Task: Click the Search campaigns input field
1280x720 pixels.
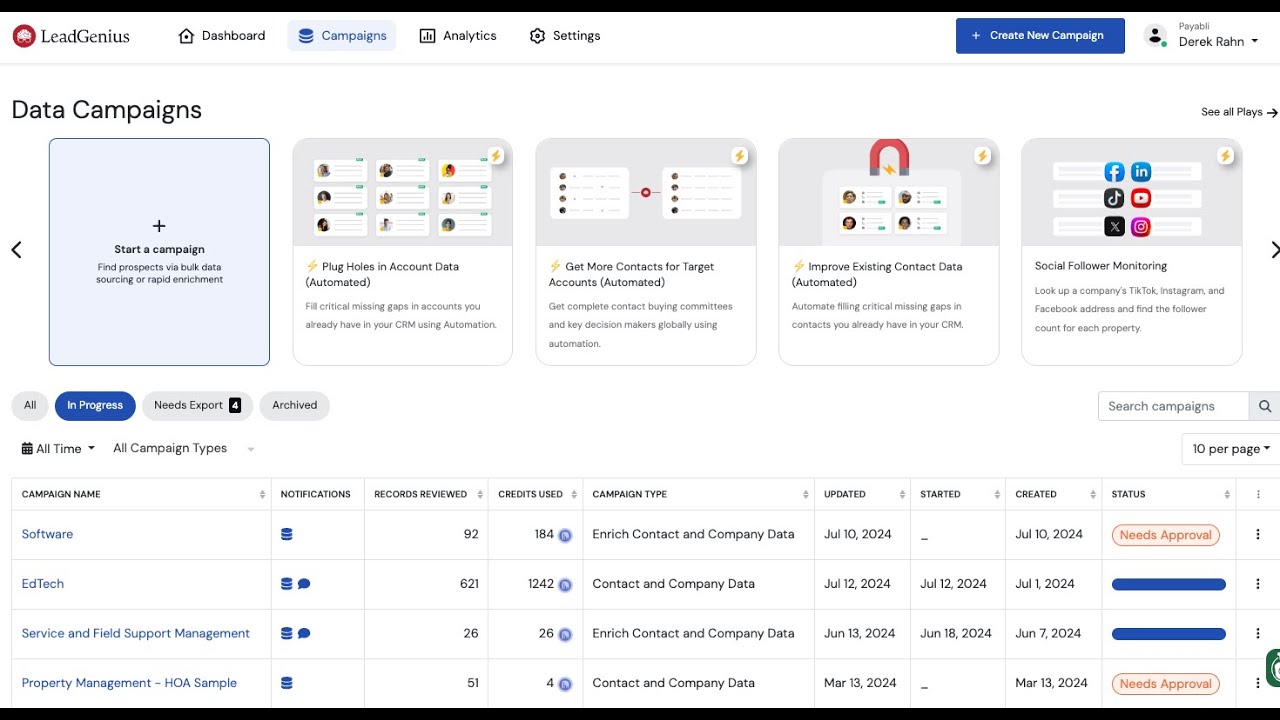Action: pos(1172,405)
